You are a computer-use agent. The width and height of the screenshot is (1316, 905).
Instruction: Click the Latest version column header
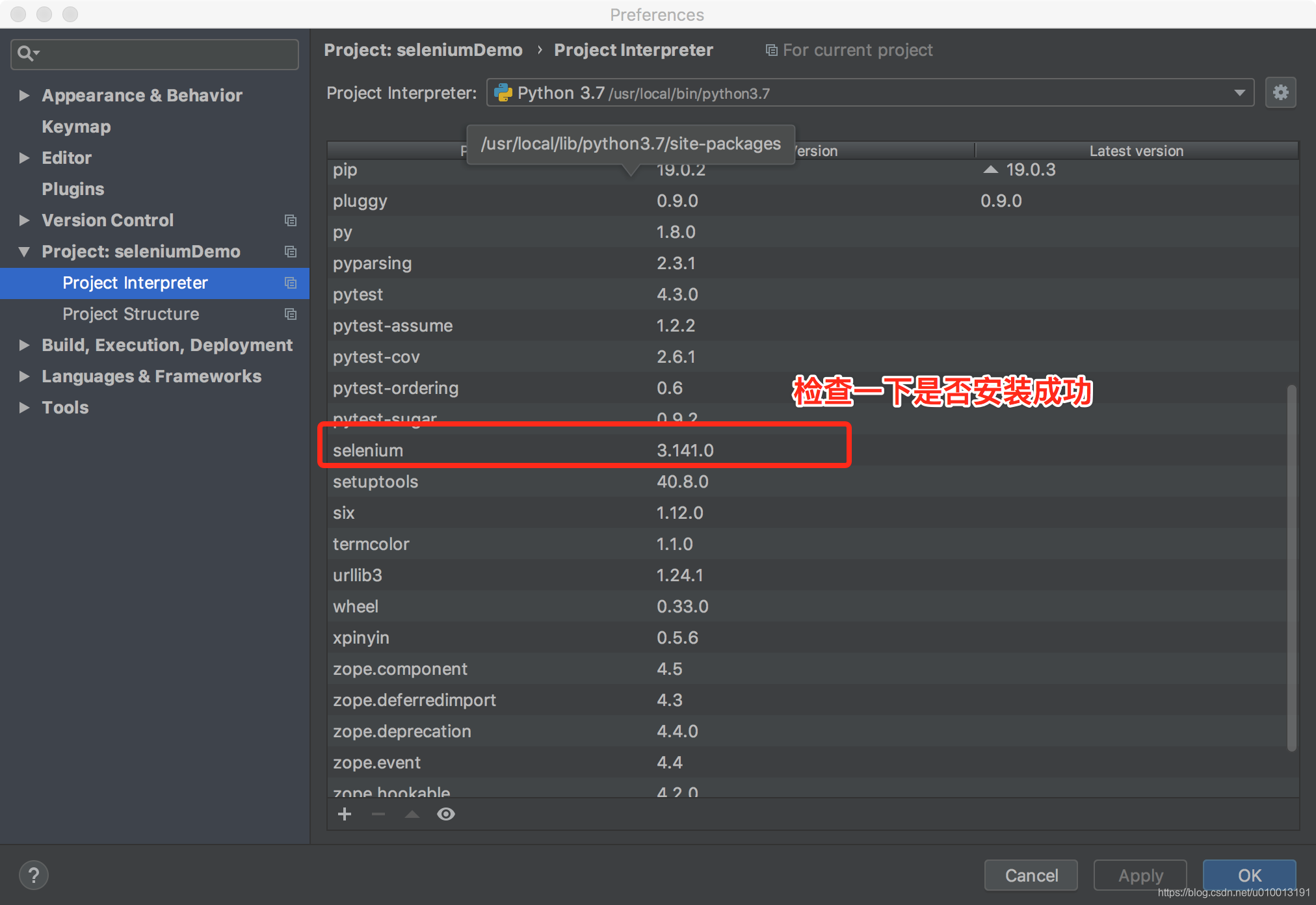(x=1137, y=151)
